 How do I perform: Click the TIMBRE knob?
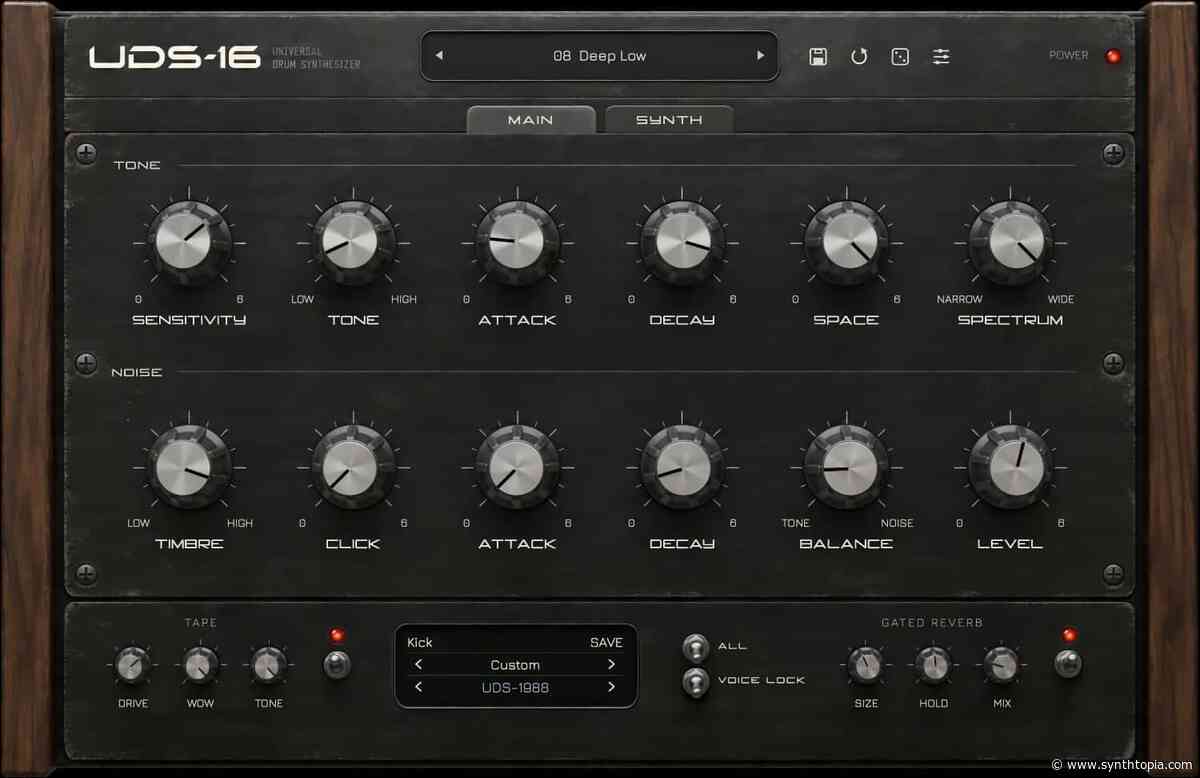190,465
